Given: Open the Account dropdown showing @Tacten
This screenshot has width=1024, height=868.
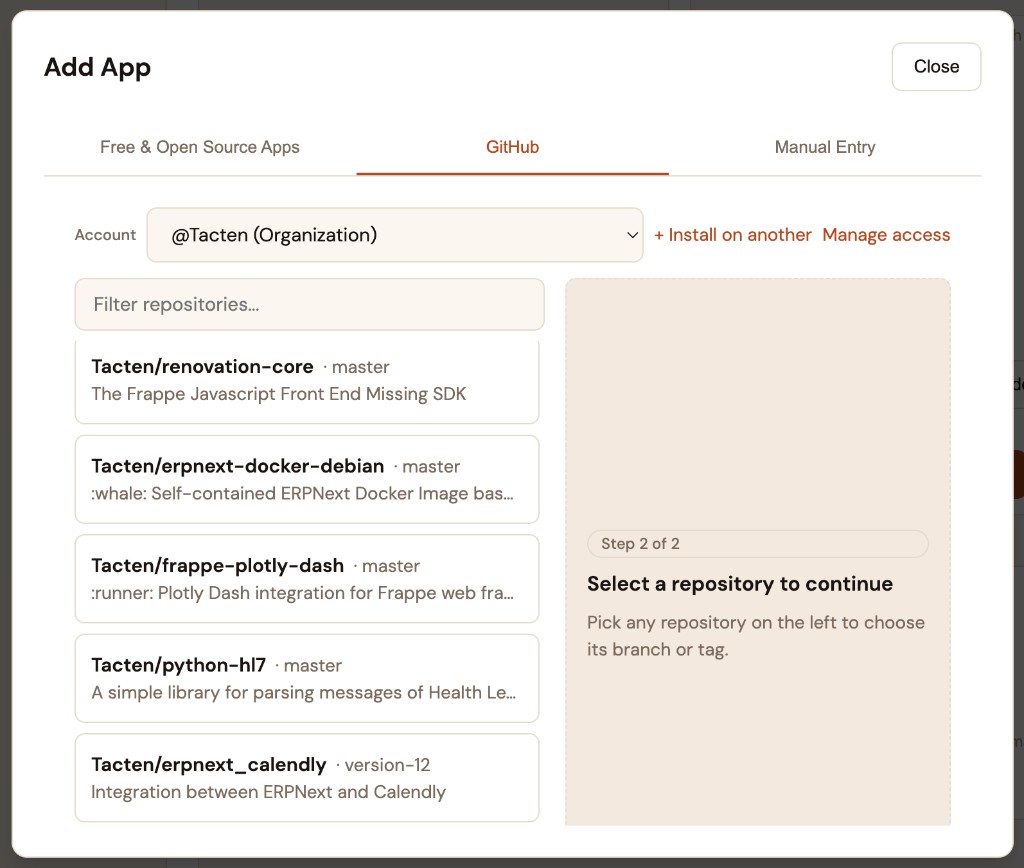Looking at the screenshot, I should [395, 235].
